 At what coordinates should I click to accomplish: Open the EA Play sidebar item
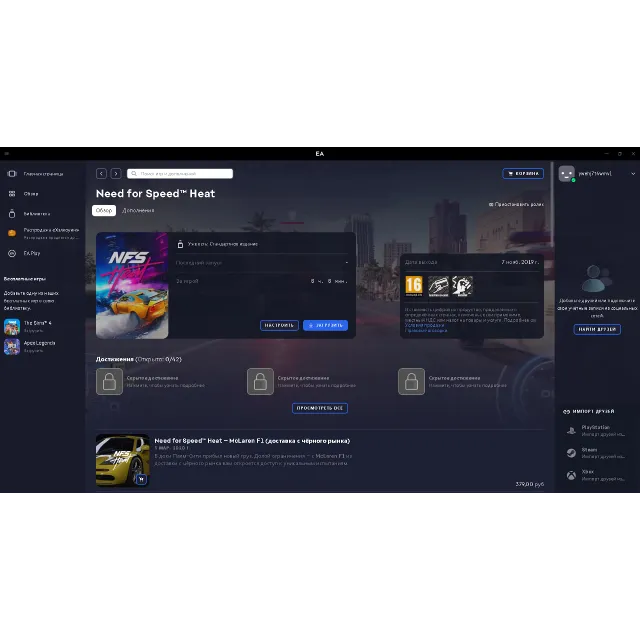[32, 253]
